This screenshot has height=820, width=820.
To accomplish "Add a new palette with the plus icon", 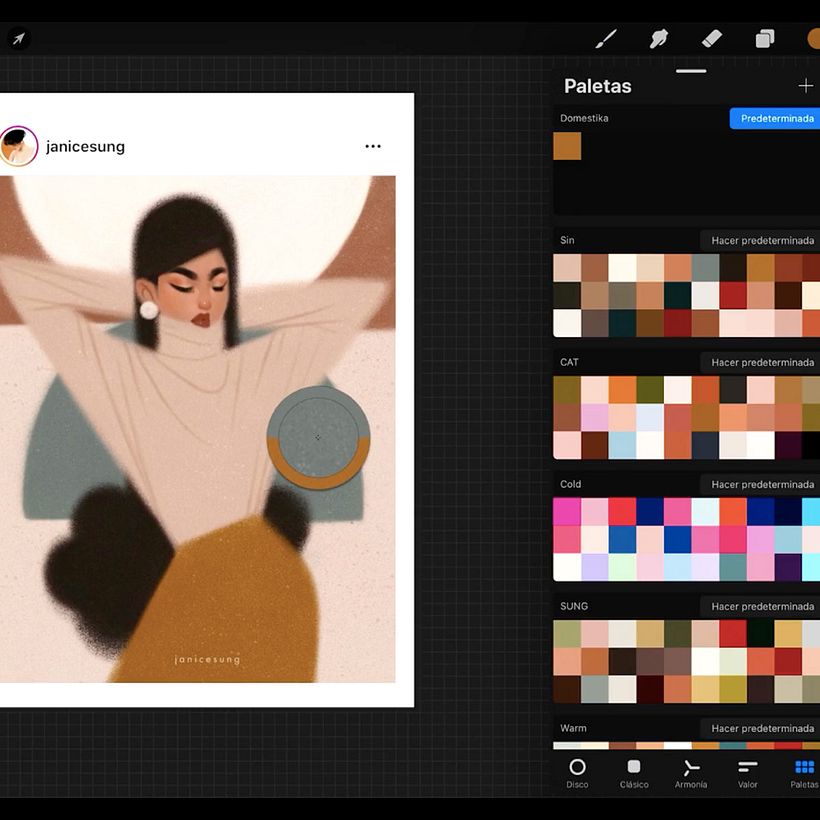I will 805,86.
